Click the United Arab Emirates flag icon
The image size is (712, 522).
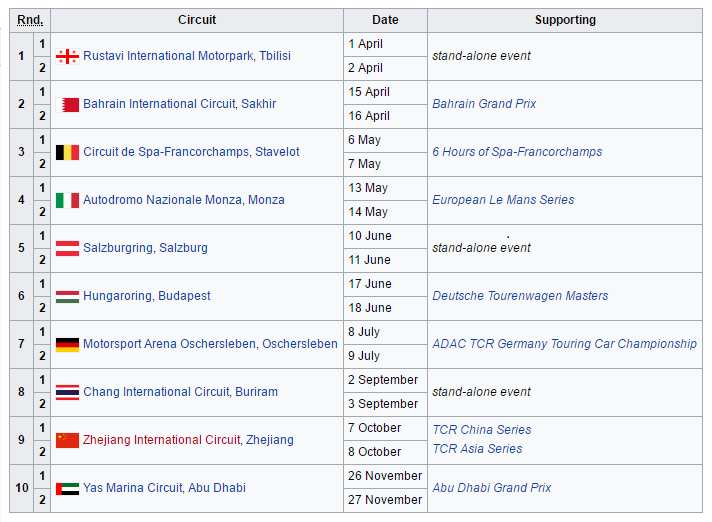pos(67,489)
